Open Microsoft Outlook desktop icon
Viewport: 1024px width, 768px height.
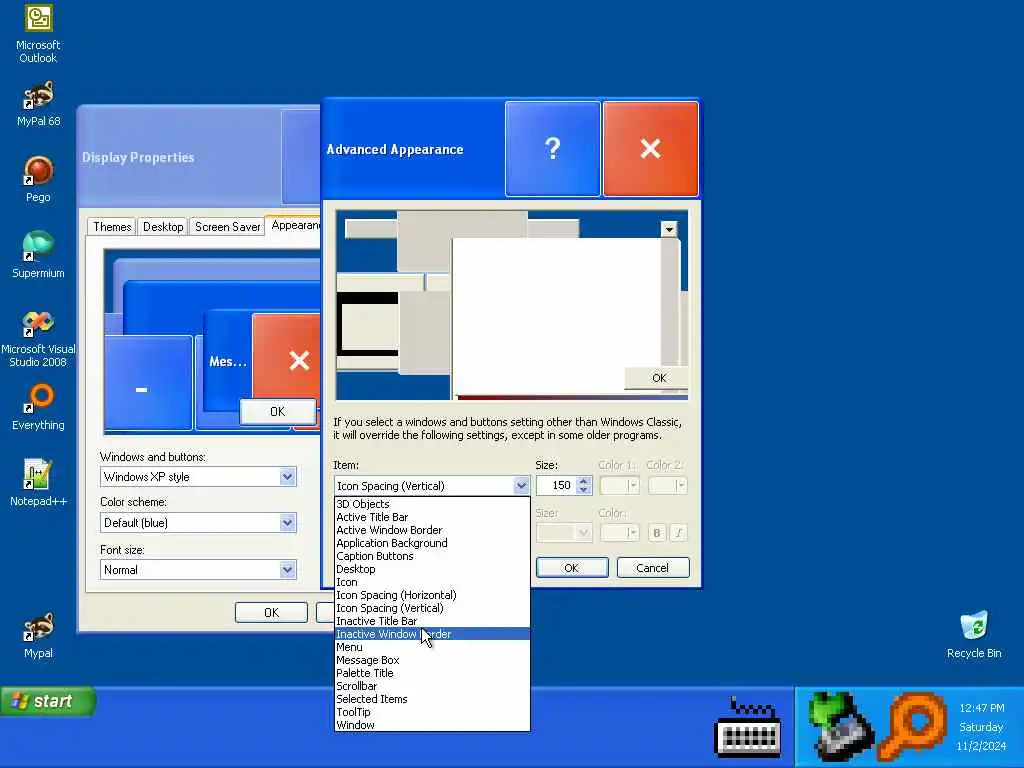[x=38, y=33]
